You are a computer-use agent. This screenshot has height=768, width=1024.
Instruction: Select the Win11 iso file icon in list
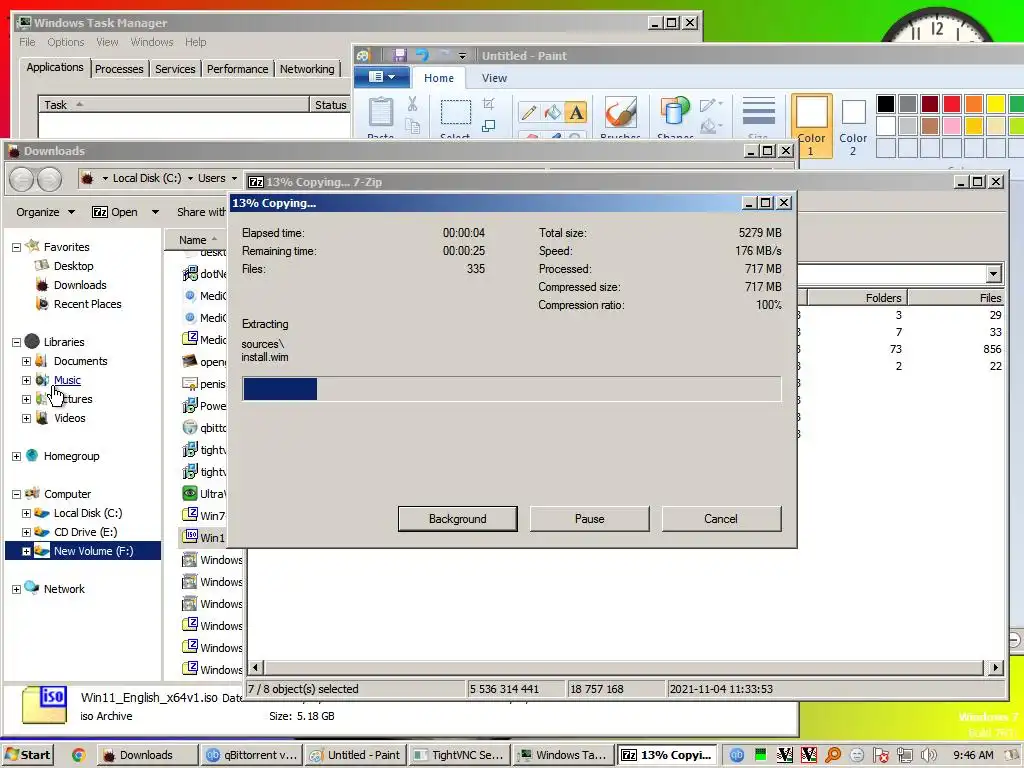[x=190, y=537]
